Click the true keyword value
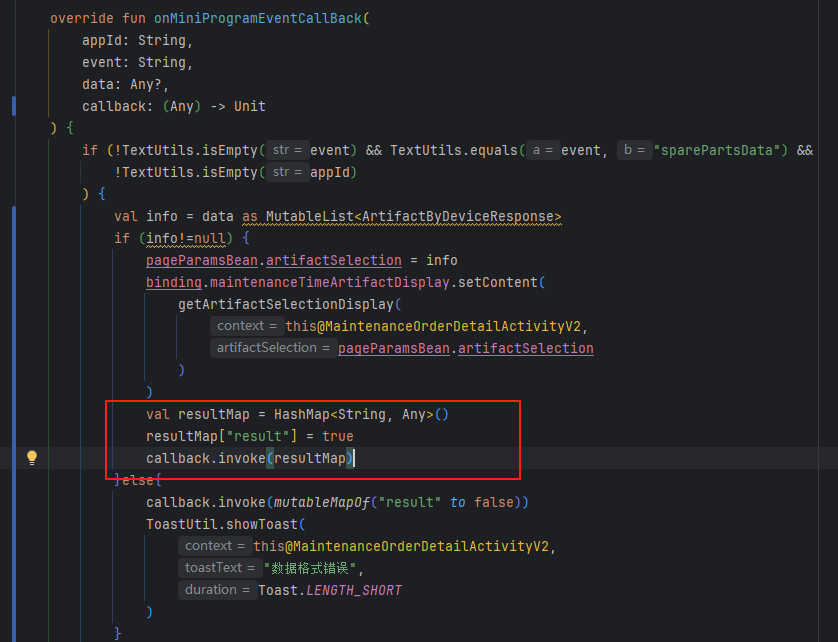The height and width of the screenshot is (642, 838). coord(337,436)
